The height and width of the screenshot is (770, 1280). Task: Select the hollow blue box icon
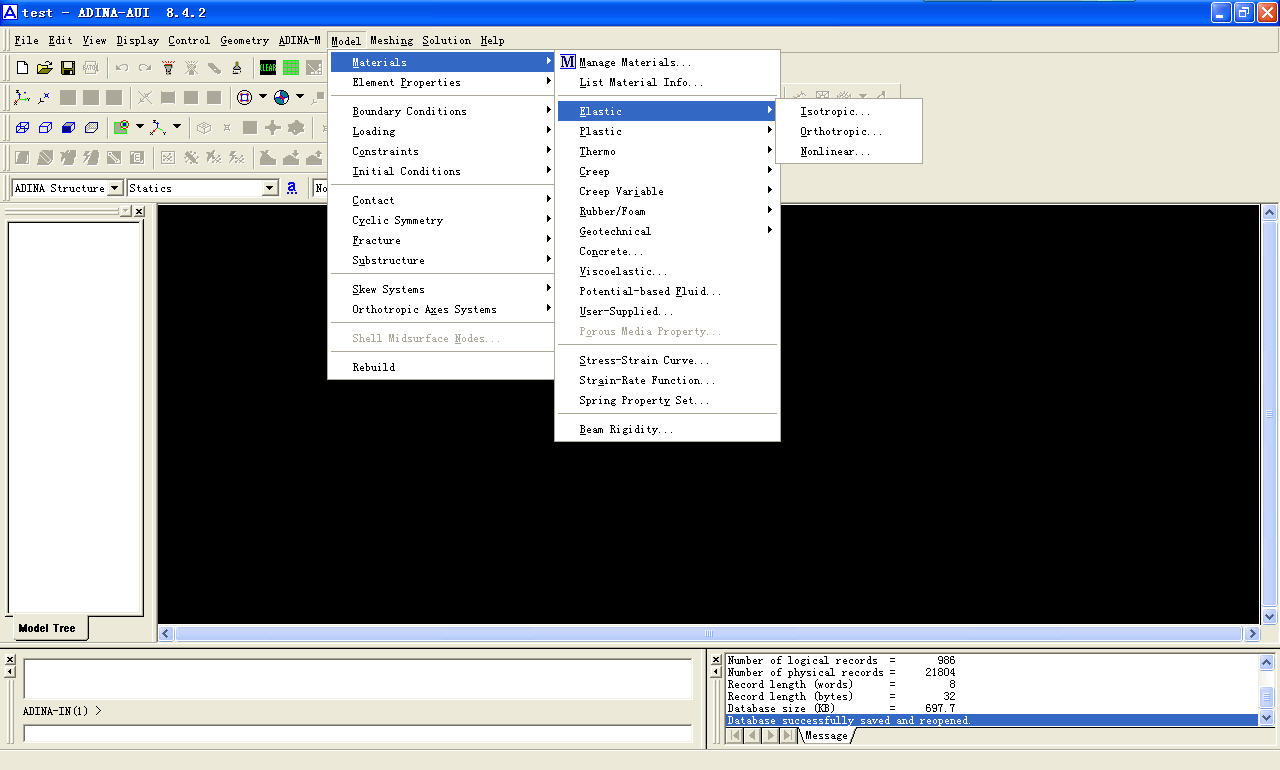tap(45, 127)
